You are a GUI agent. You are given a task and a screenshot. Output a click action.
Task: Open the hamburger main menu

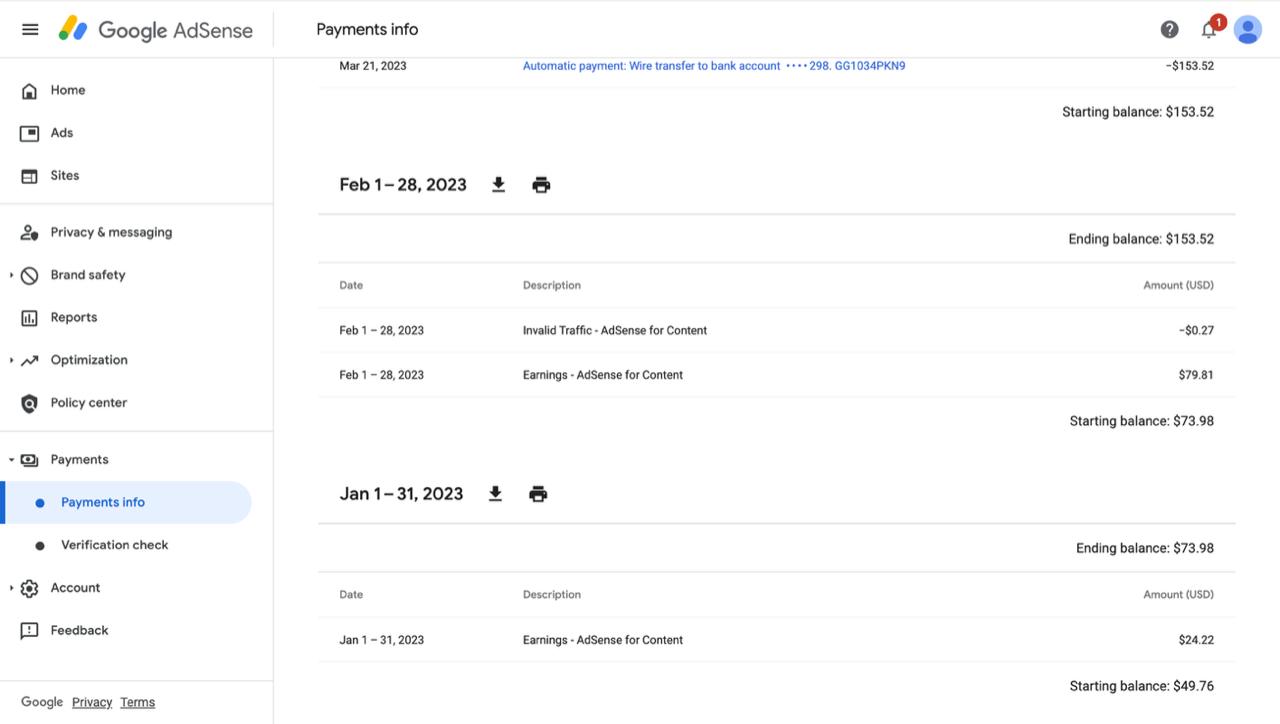(x=30, y=29)
